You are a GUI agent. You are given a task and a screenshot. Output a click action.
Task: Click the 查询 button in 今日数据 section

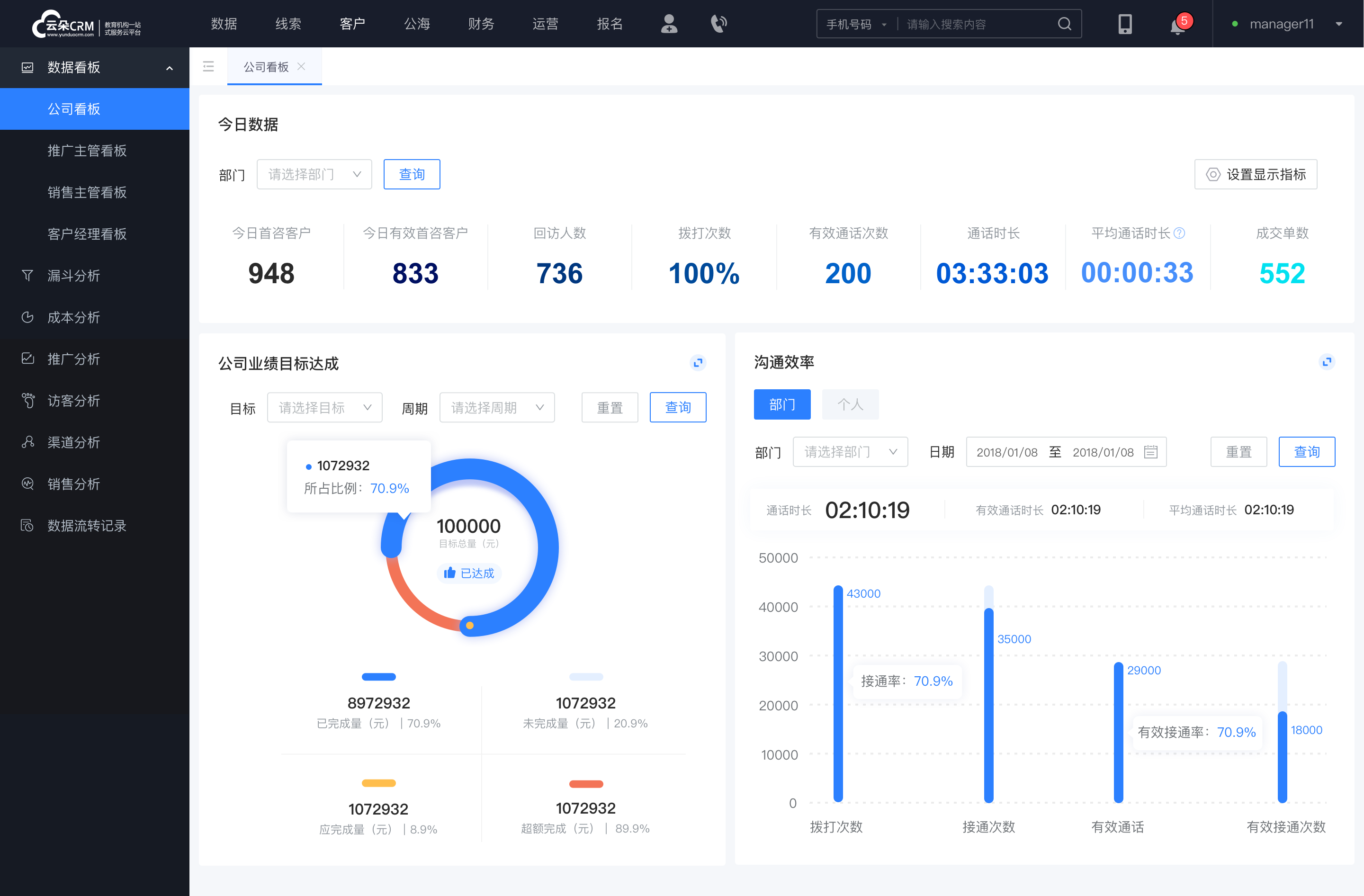(x=411, y=173)
